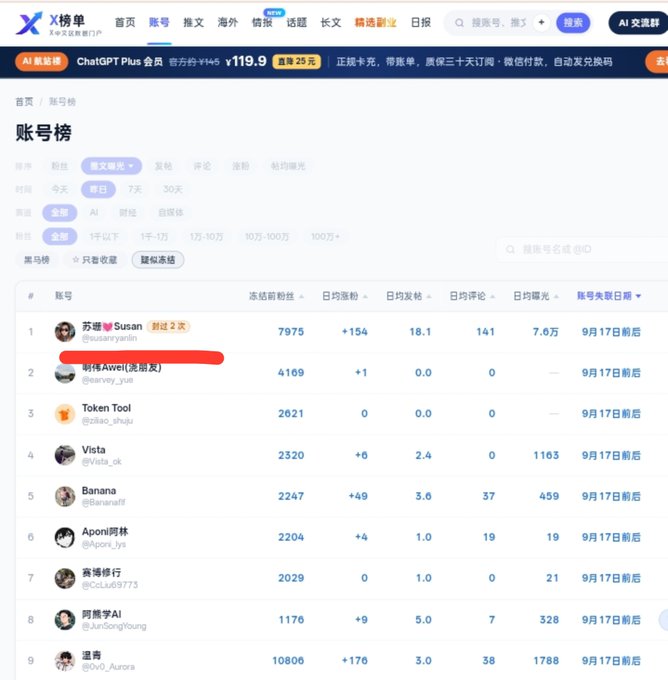Viewport: 668px width, 680px height.
Task: Open 苏珊 Susan's avatar
Action: (65, 332)
